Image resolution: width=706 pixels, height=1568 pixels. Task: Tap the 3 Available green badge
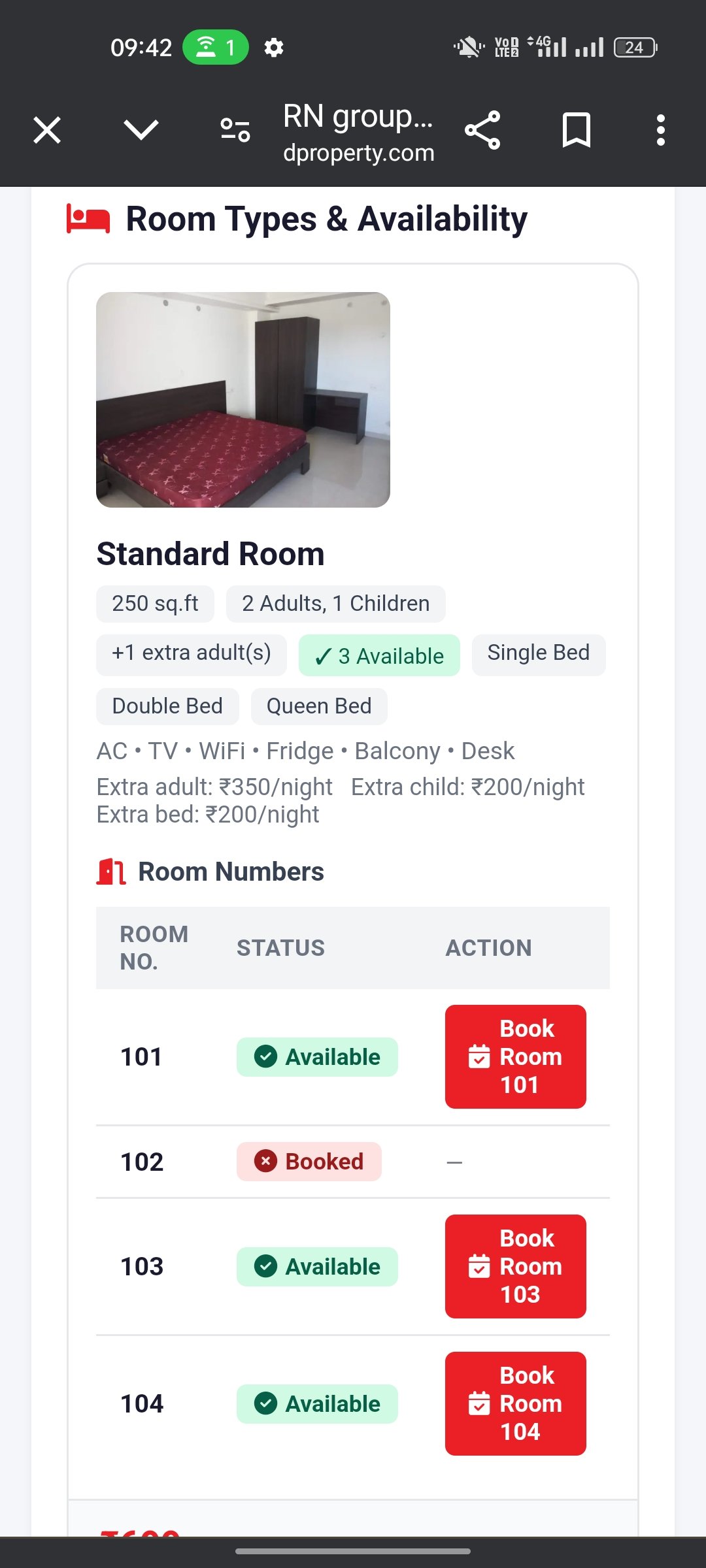pyautogui.click(x=379, y=655)
